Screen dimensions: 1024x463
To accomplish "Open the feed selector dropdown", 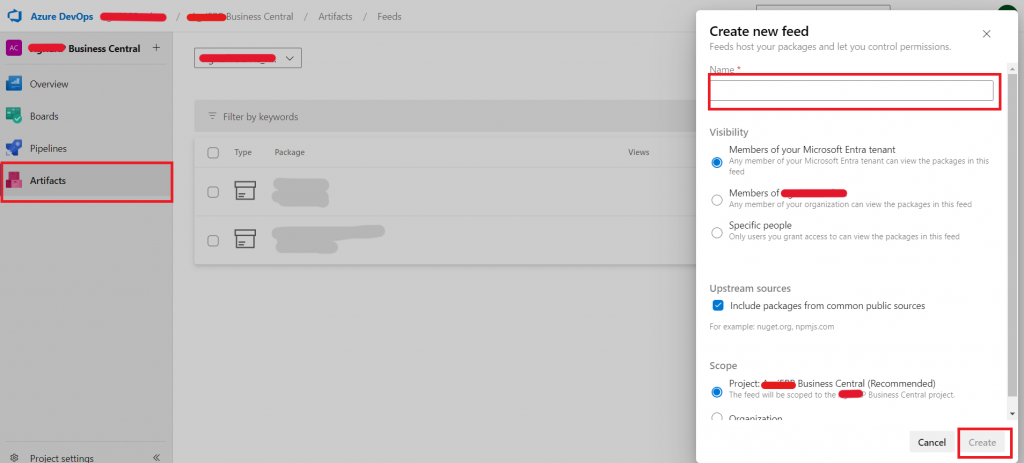I will 248,58.
